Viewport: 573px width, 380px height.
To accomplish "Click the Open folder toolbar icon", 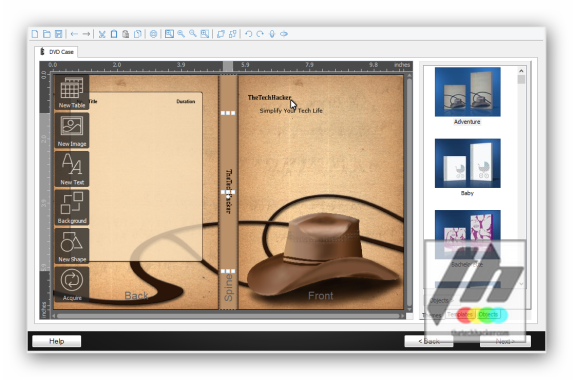I will click(46, 34).
